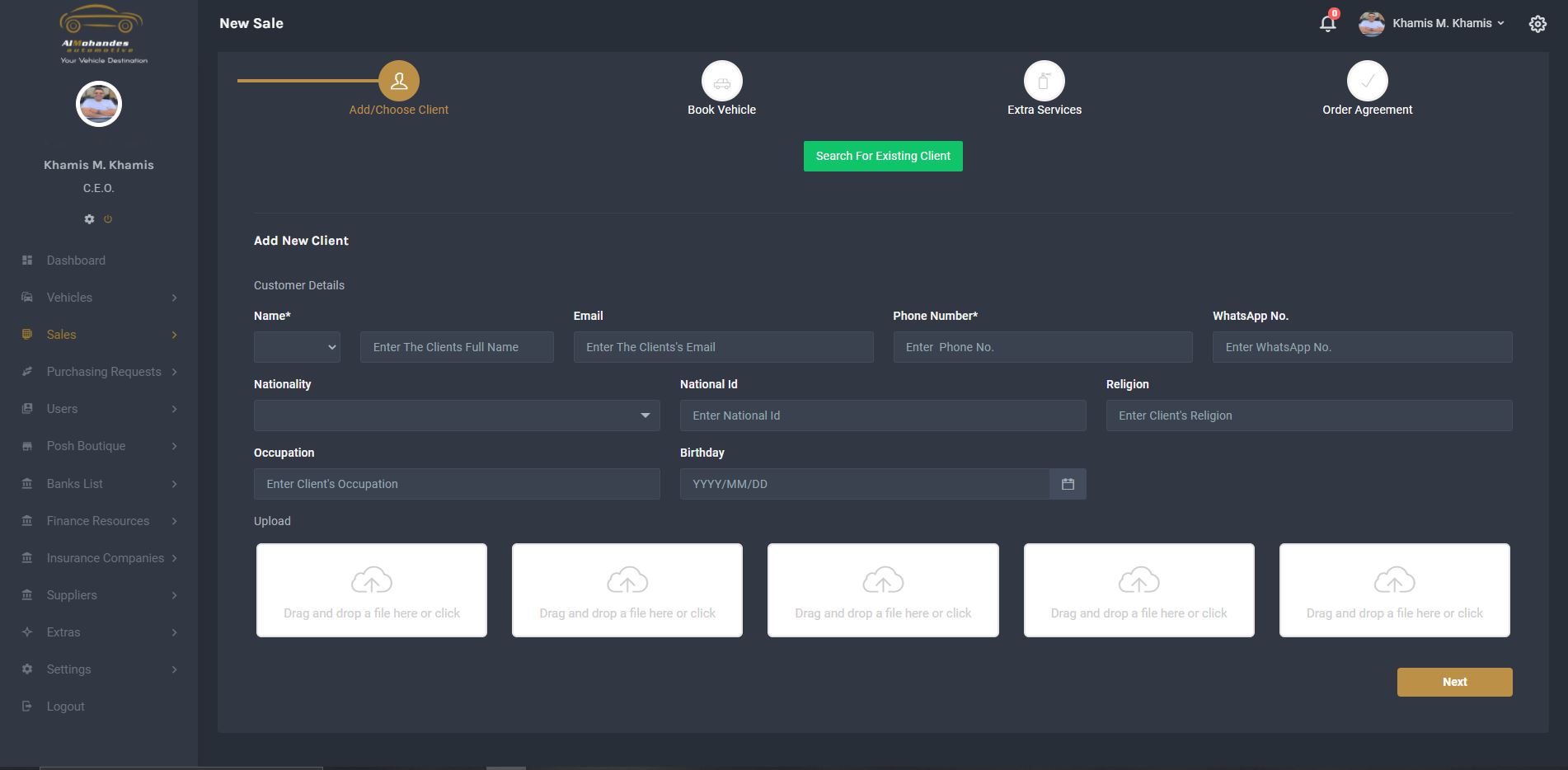Screen dimensions: 1568x770
Task: Open the top-right settings gear icon
Action: coord(1537,24)
